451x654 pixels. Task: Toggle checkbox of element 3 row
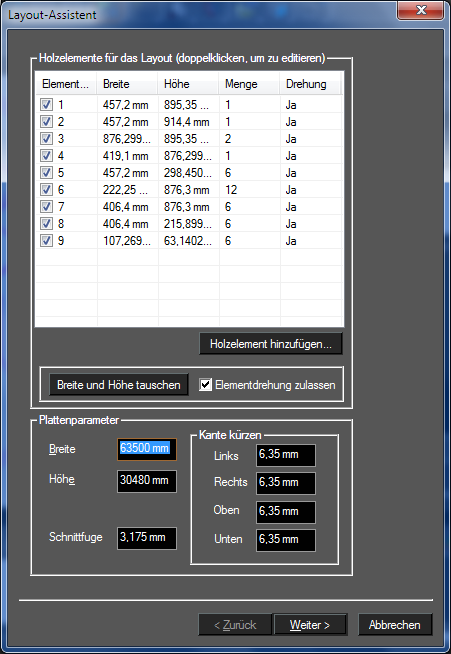click(46, 139)
